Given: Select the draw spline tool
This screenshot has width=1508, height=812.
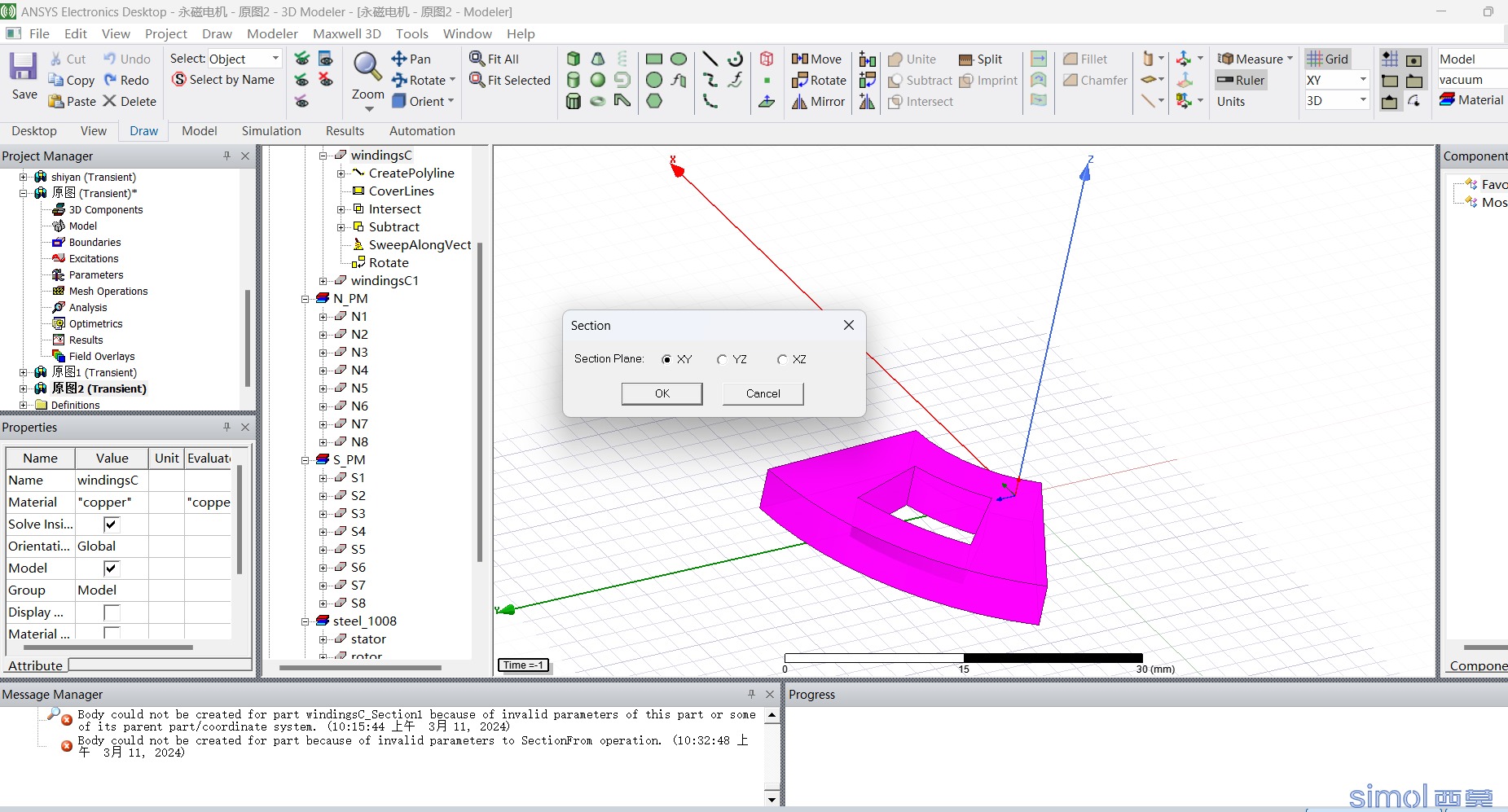Looking at the screenshot, I should pos(710,80).
